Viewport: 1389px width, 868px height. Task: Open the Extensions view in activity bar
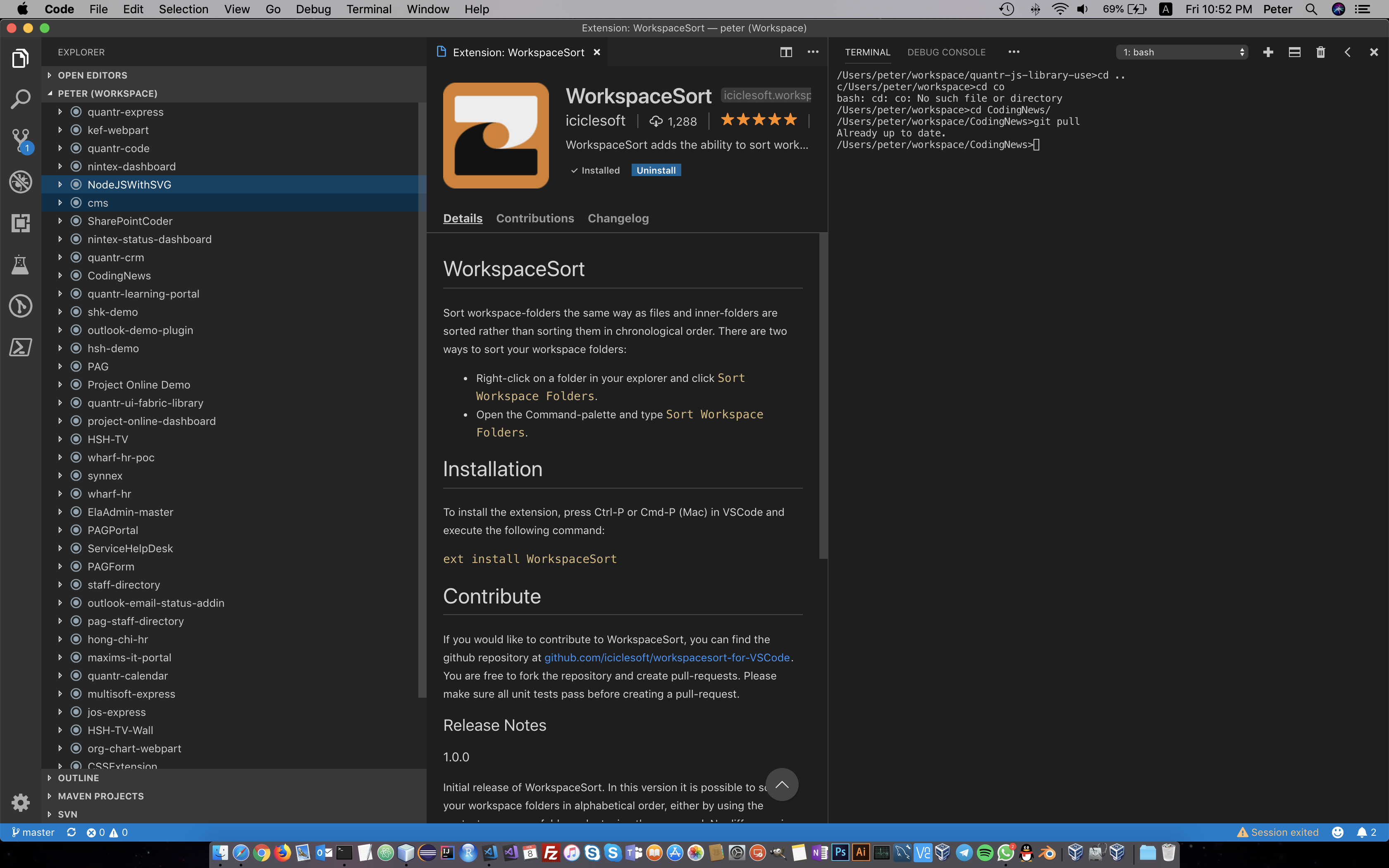tap(21, 223)
